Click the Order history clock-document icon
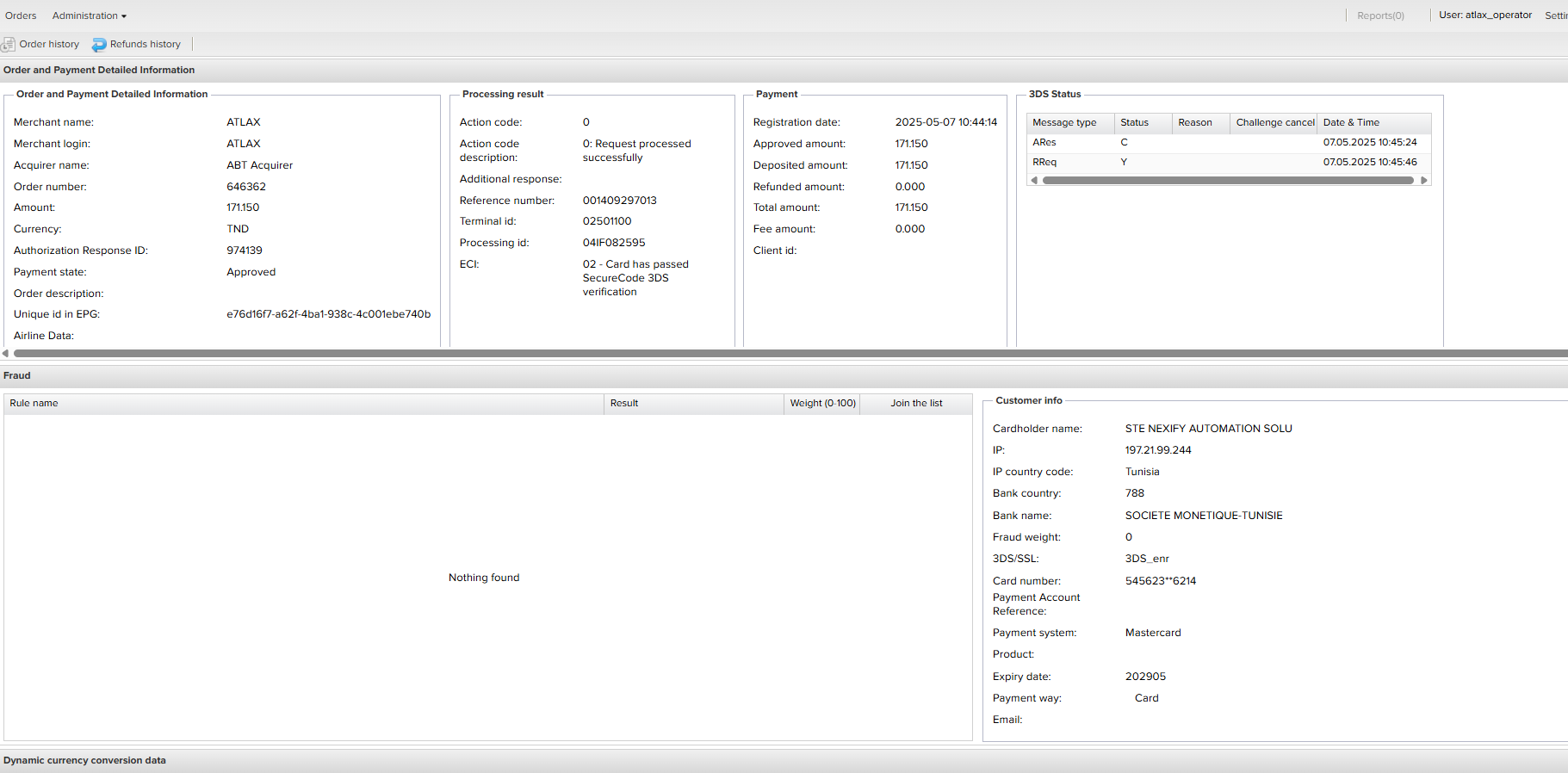Viewport: 1568px width, 773px height. [x=9, y=45]
